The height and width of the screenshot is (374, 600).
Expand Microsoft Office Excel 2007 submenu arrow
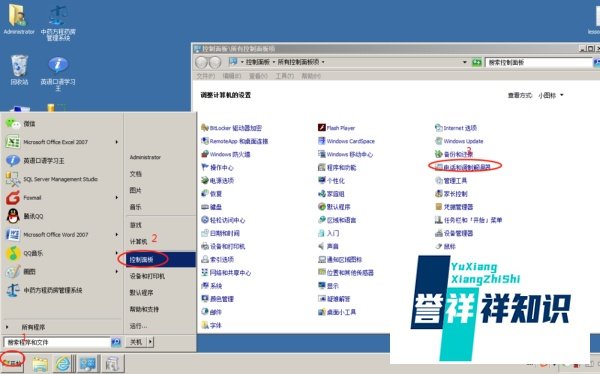click(117, 142)
